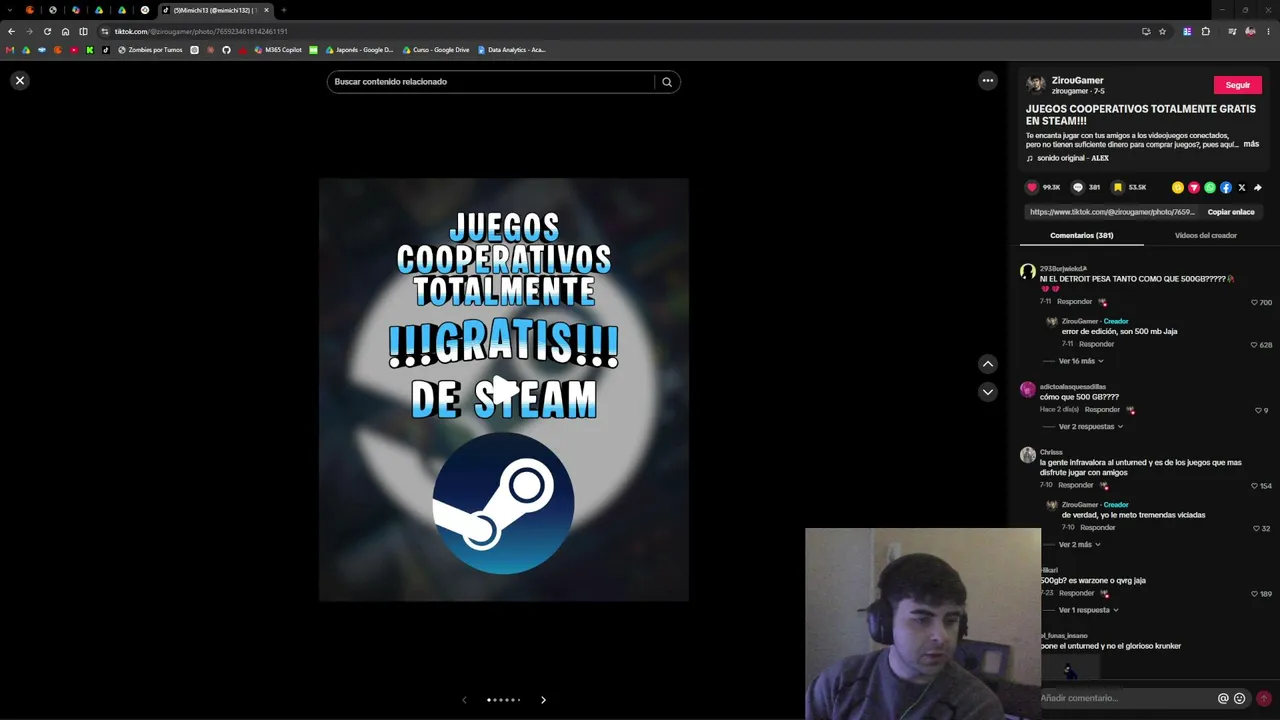The image size is (1280, 720).
Task: Bookmark this page with the star icon
Action: coord(1162,31)
